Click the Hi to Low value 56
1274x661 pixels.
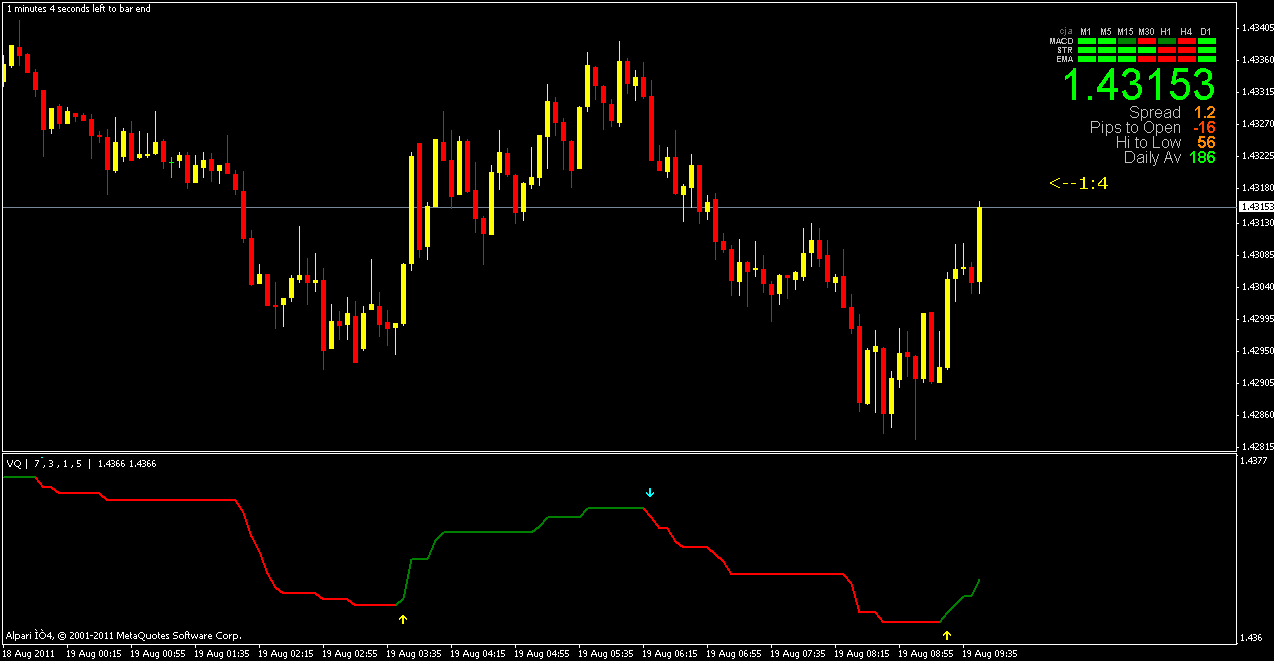click(1206, 143)
